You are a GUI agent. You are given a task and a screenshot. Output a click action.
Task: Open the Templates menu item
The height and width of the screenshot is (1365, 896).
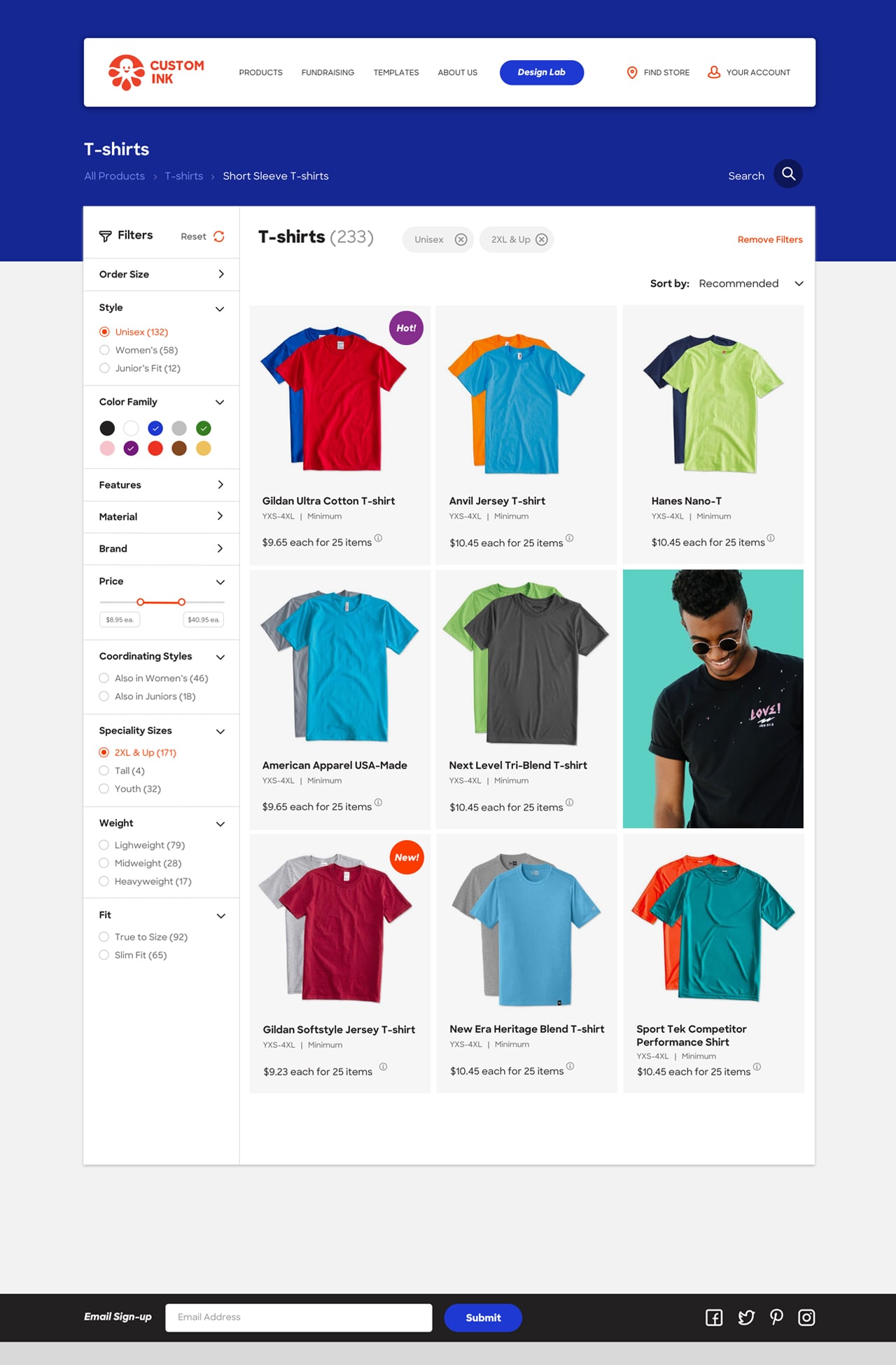pos(396,73)
